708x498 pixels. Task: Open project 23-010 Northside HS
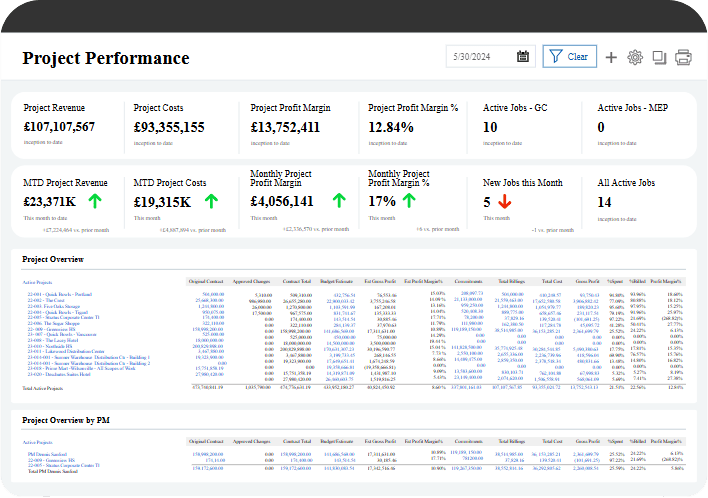coord(50,346)
